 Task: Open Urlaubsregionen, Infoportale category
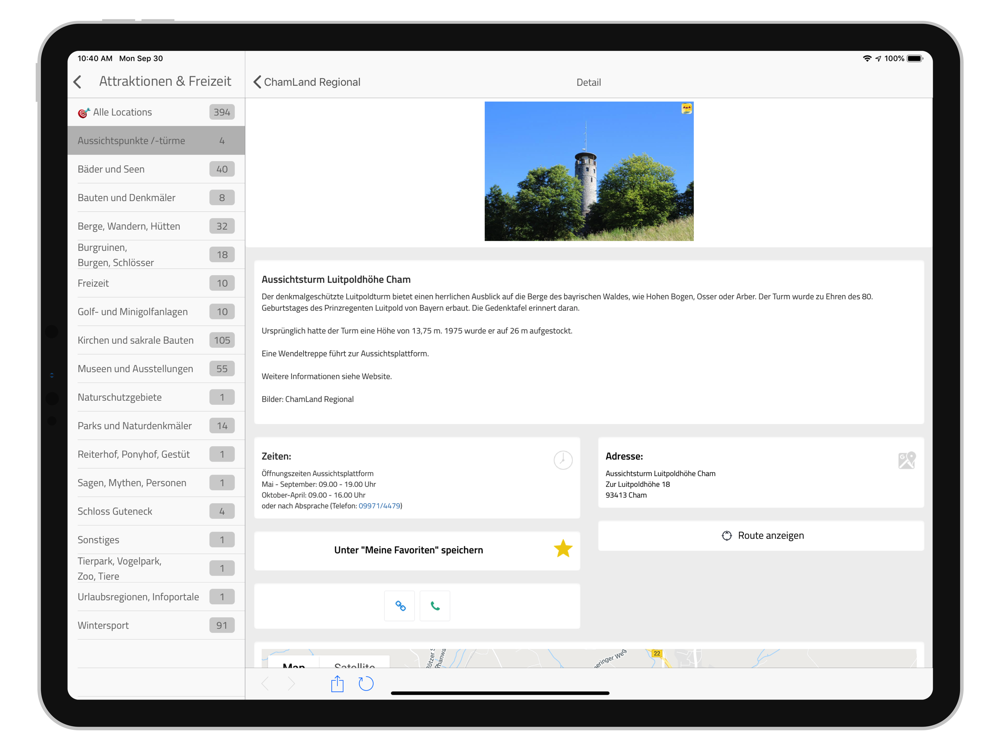tap(156, 597)
